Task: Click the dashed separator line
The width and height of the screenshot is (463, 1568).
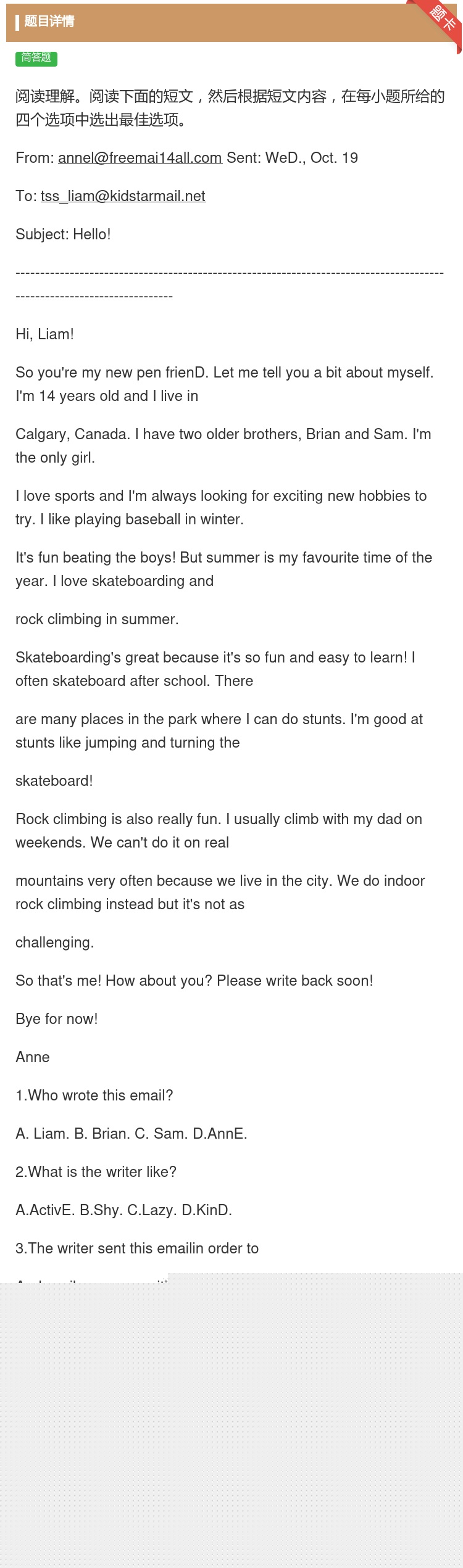Action: (230, 284)
